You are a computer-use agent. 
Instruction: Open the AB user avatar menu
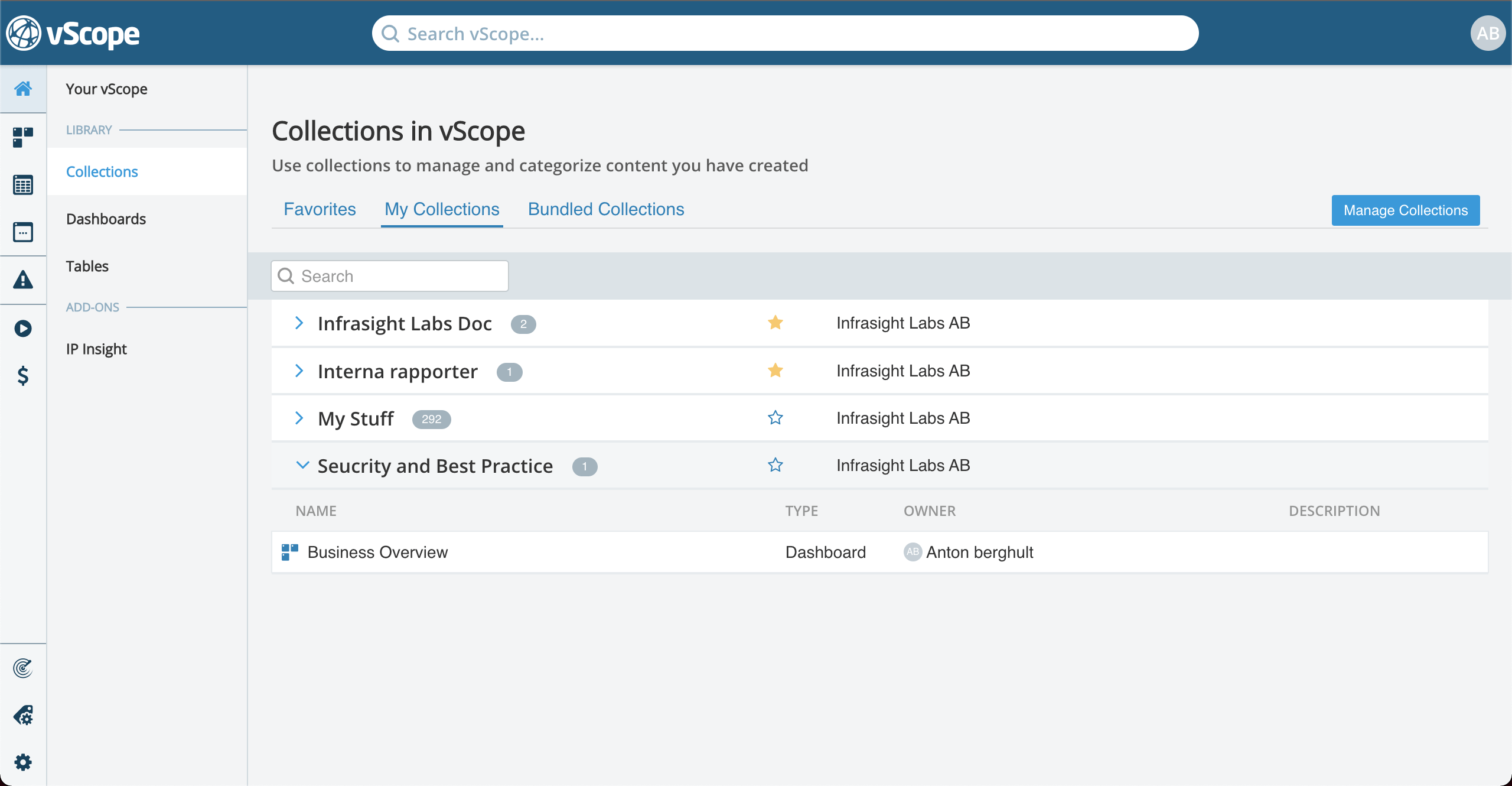tap(1488, 33)
